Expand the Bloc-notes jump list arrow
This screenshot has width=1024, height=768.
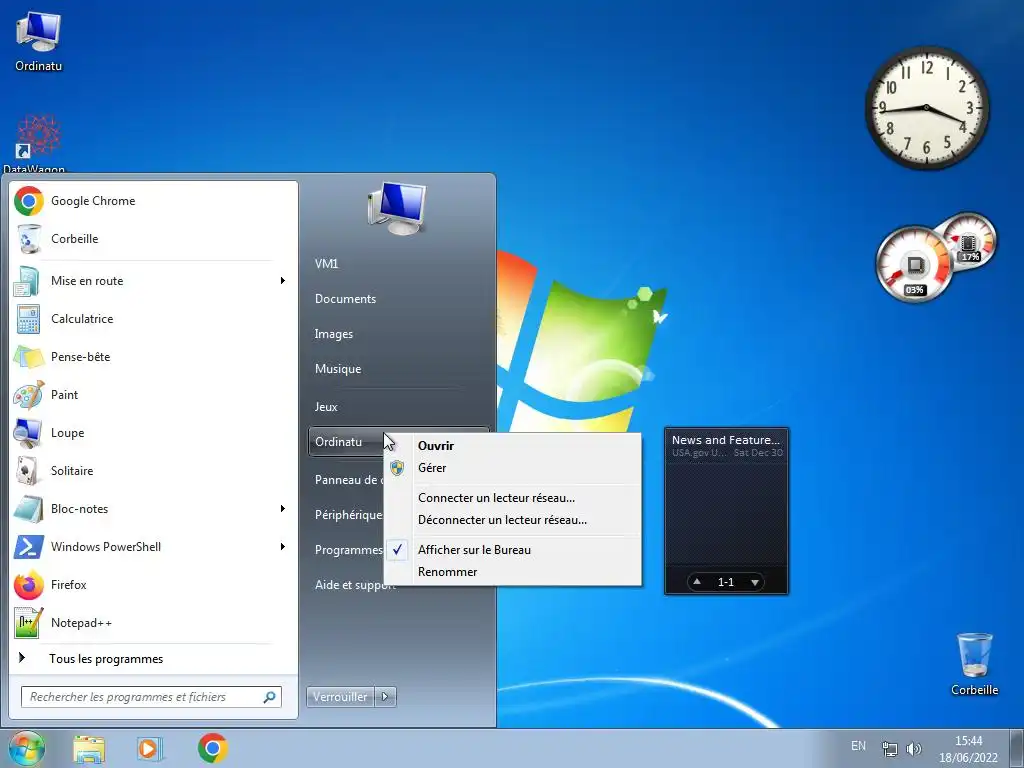point(283,509)
